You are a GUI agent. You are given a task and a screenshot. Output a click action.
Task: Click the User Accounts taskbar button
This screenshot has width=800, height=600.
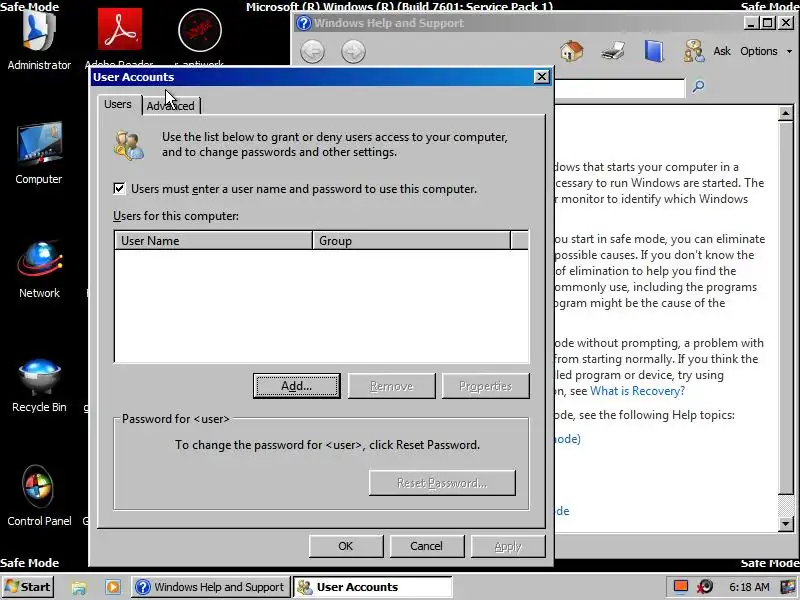point(372,587)
